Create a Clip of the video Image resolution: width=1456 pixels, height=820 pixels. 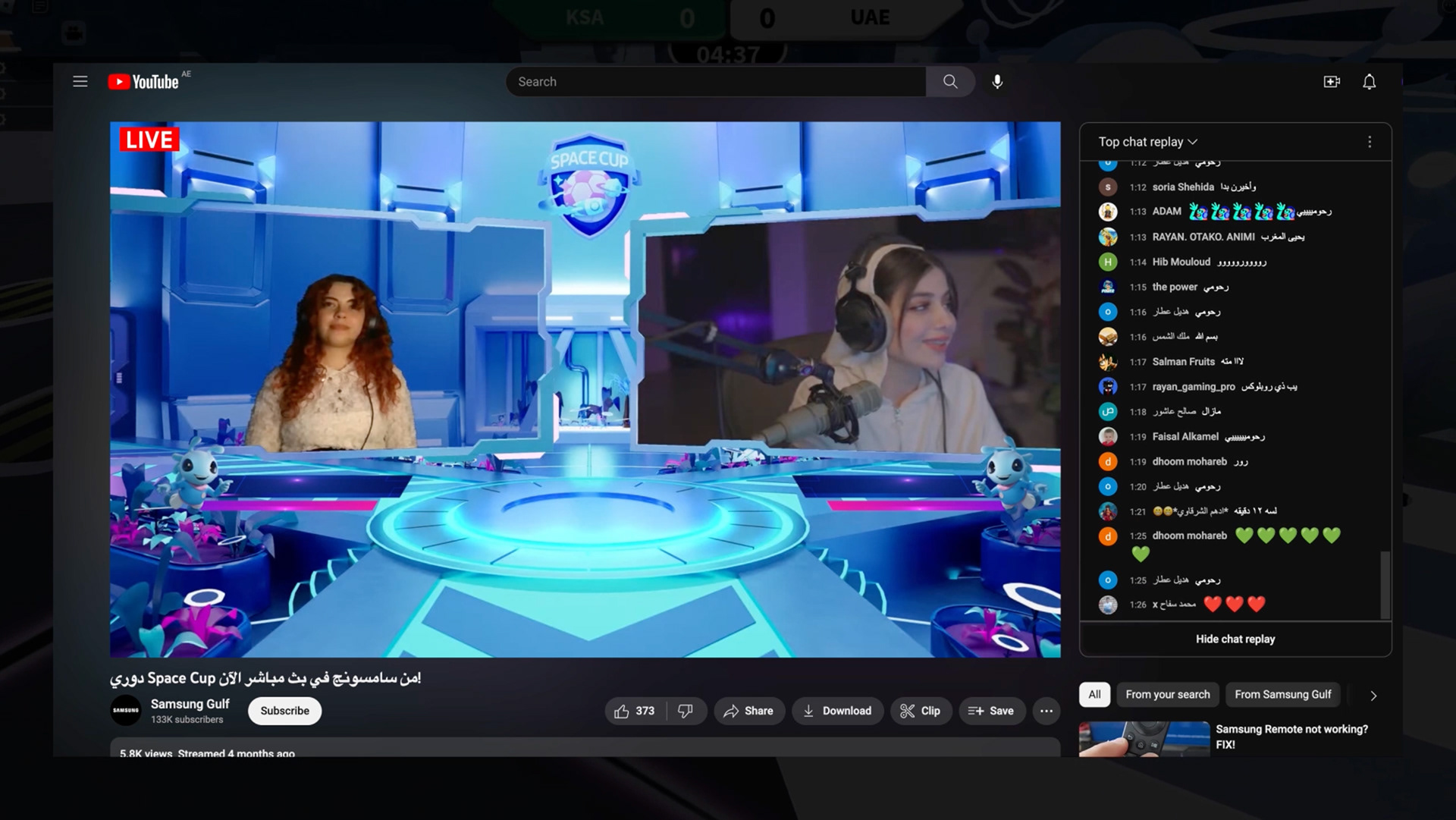point(921,711)
